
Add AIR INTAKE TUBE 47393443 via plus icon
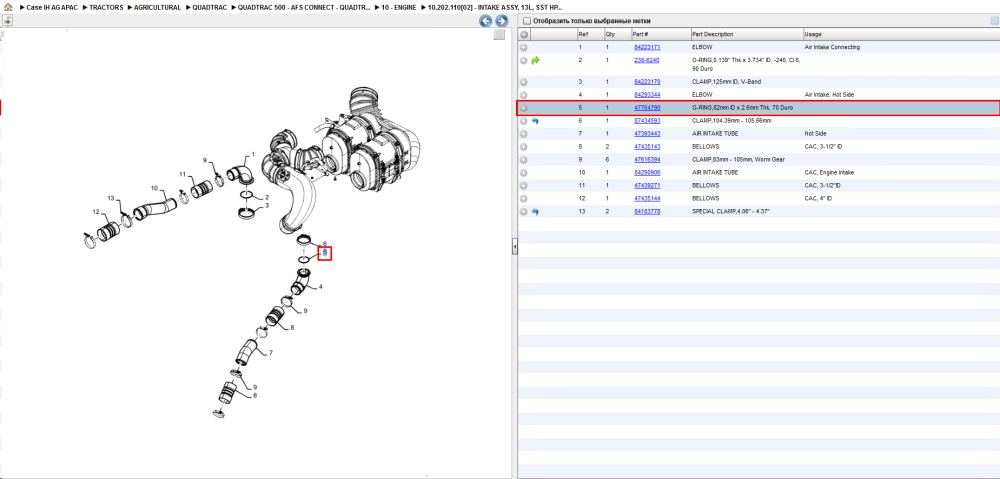524,134
